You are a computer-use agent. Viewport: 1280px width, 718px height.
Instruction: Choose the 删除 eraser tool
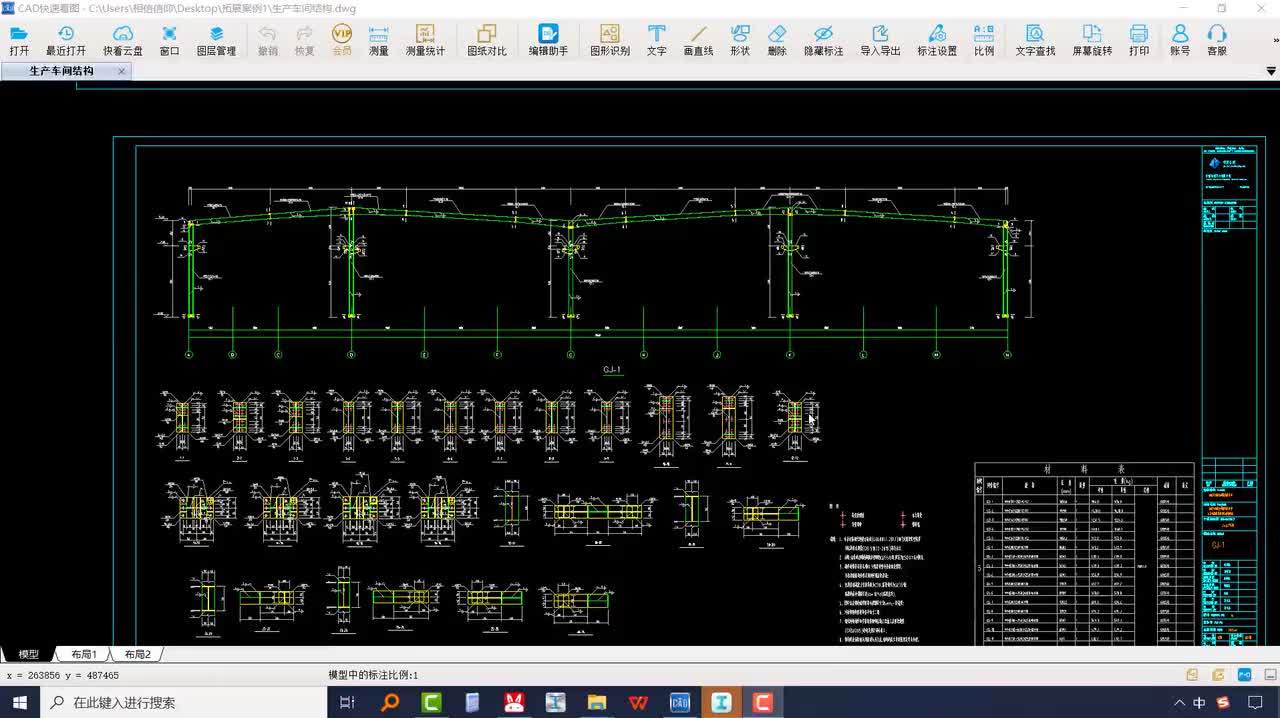click(777, 40)
